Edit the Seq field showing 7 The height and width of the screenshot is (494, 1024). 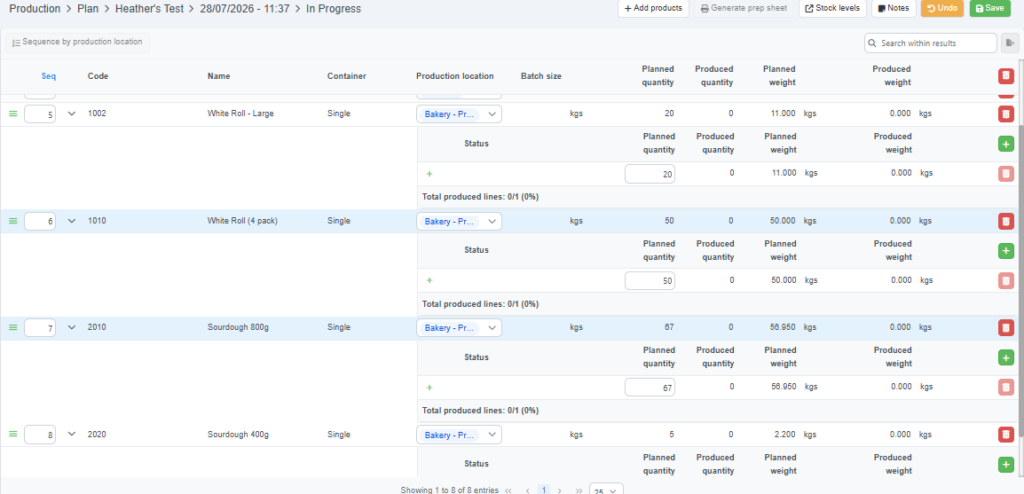[x=40, y=328]
